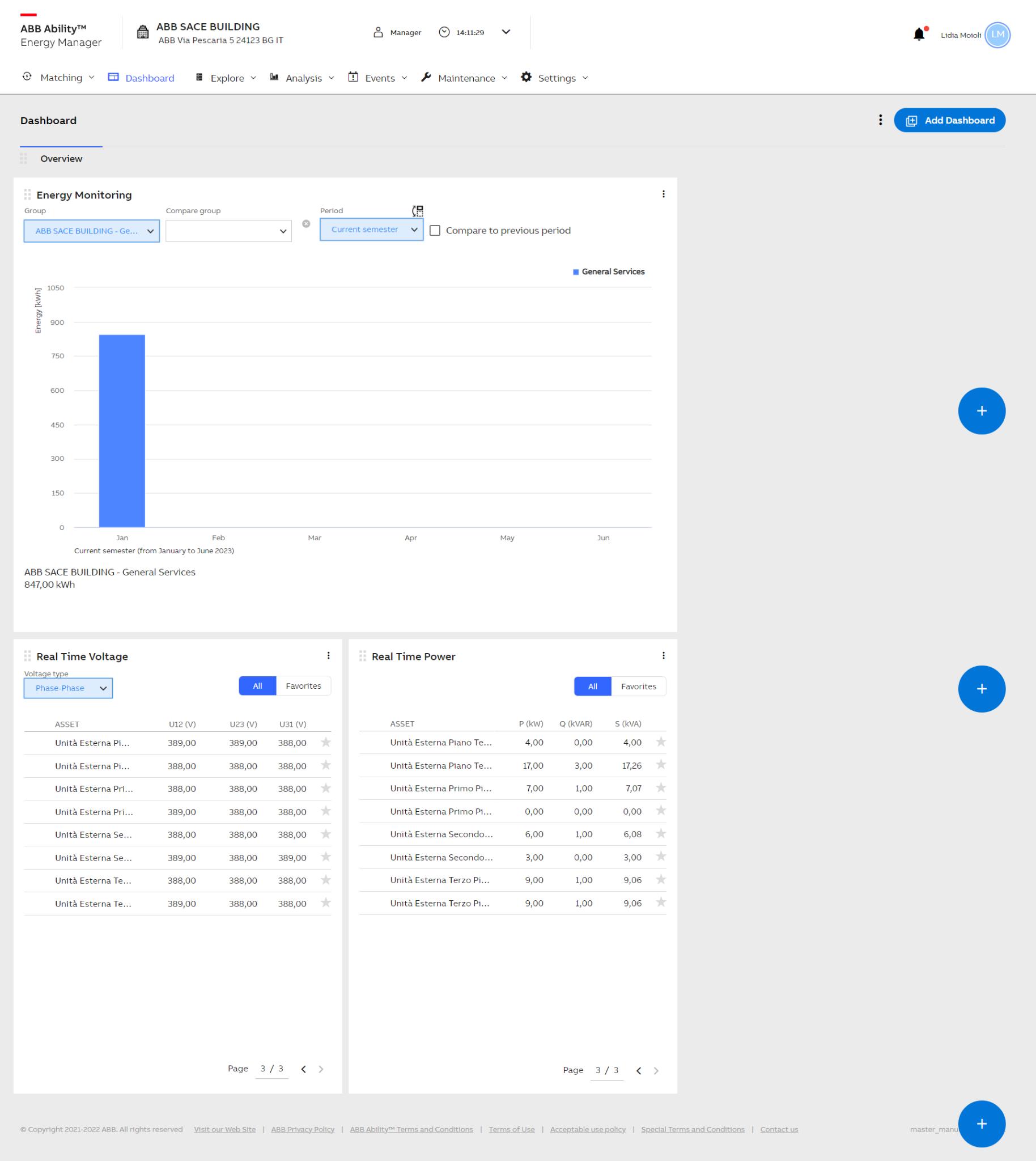1036x1161 pixels.
Task: Click the Manager role user icon
Action: (x=378, y=32)
